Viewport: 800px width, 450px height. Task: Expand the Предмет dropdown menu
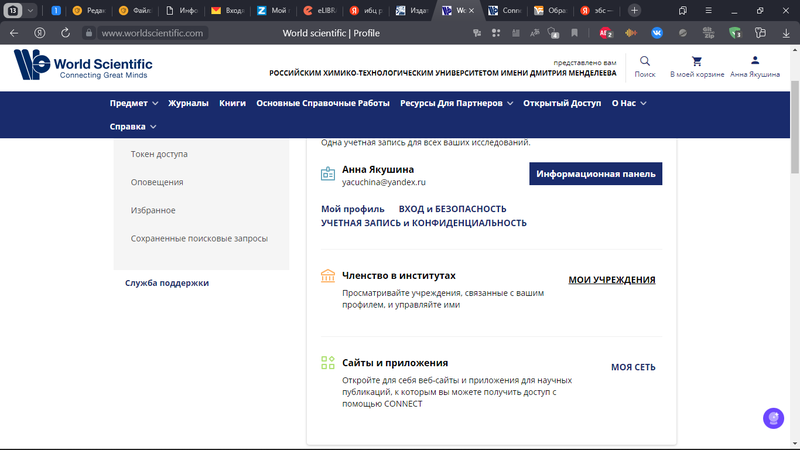[134, 103]
